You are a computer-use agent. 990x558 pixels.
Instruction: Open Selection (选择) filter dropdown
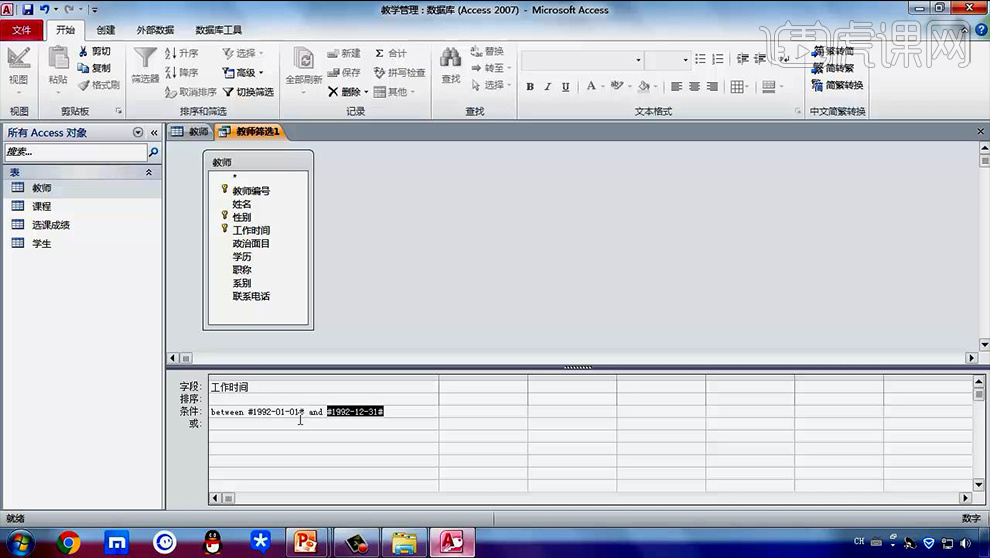click(x=243, y=53)
